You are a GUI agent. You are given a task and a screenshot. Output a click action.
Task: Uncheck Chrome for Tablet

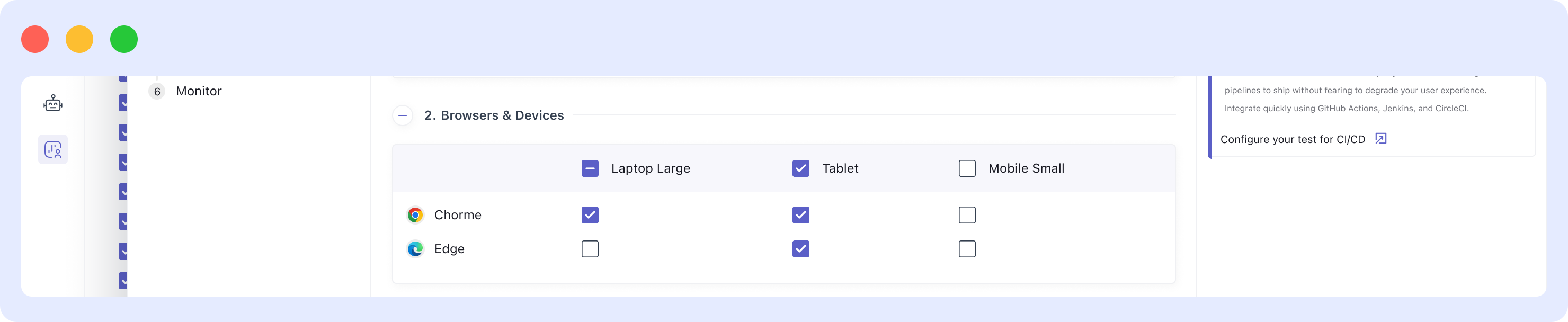tap(800, 214)
